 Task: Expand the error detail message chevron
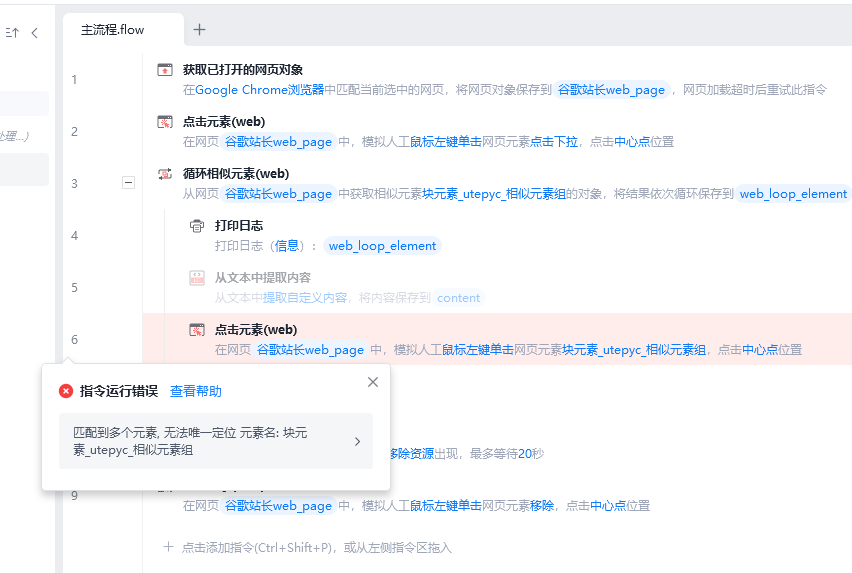coord(357,441)
